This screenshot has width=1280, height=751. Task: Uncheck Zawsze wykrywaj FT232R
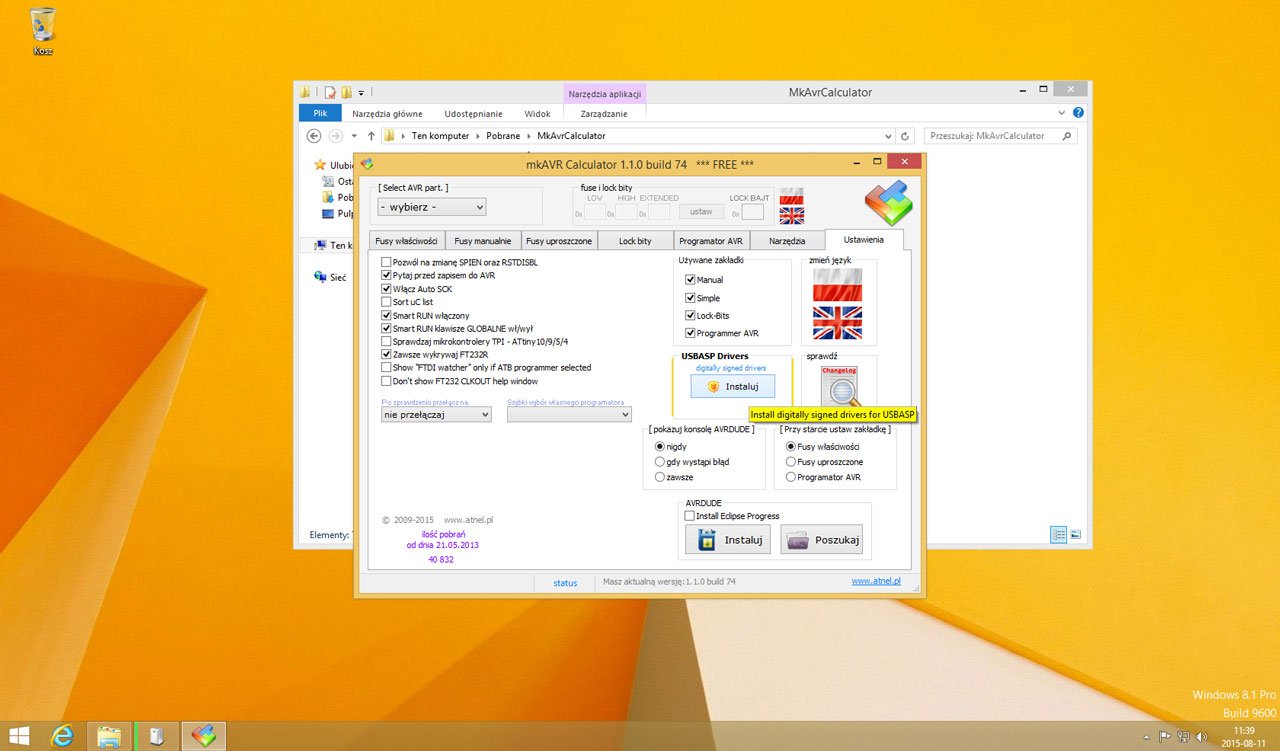click(386, 354)
